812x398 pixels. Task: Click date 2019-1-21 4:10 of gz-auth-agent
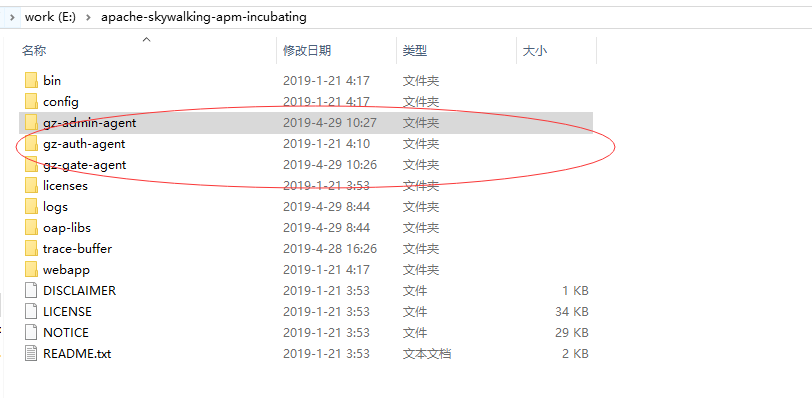point(326,143)
